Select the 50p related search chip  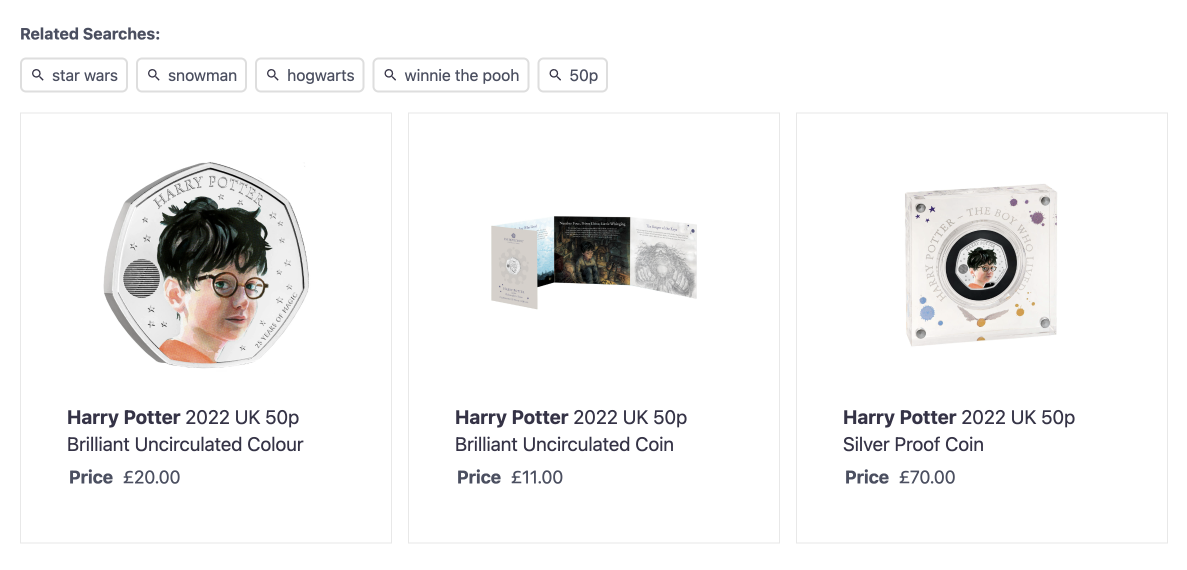pyautogui.click(x=583, y=76)
